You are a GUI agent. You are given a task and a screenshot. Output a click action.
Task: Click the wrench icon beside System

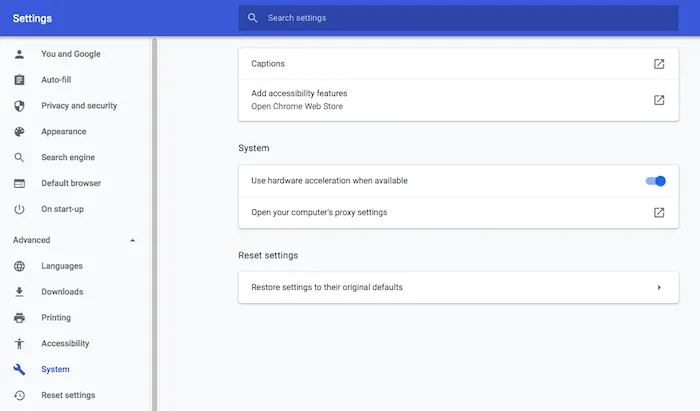click(19, 369)
